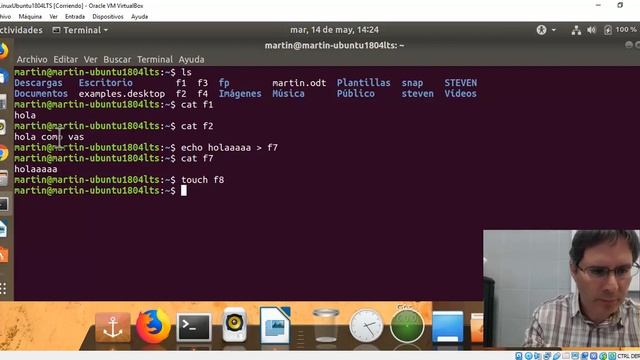Click the uppercase STEVEN folder name
This screenshot has width=640, height=360.
[x=460, y=83]
